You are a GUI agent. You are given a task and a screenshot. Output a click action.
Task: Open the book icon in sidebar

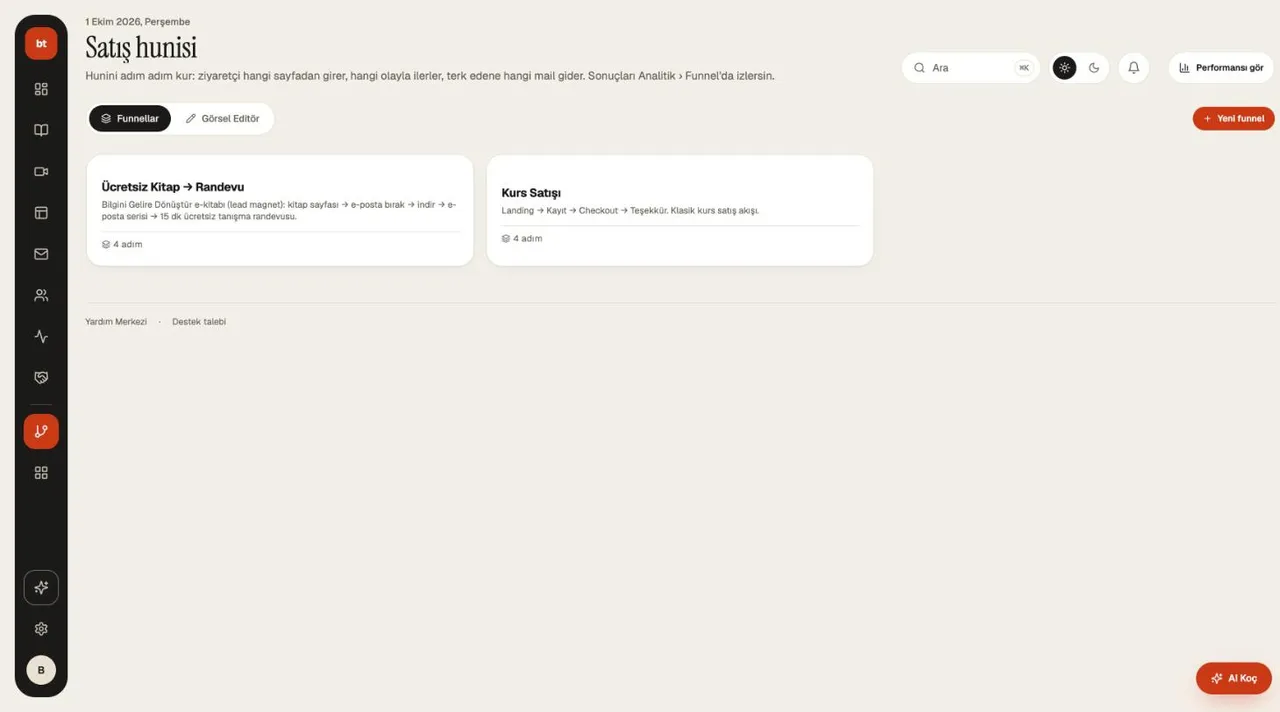pos(41,130)
